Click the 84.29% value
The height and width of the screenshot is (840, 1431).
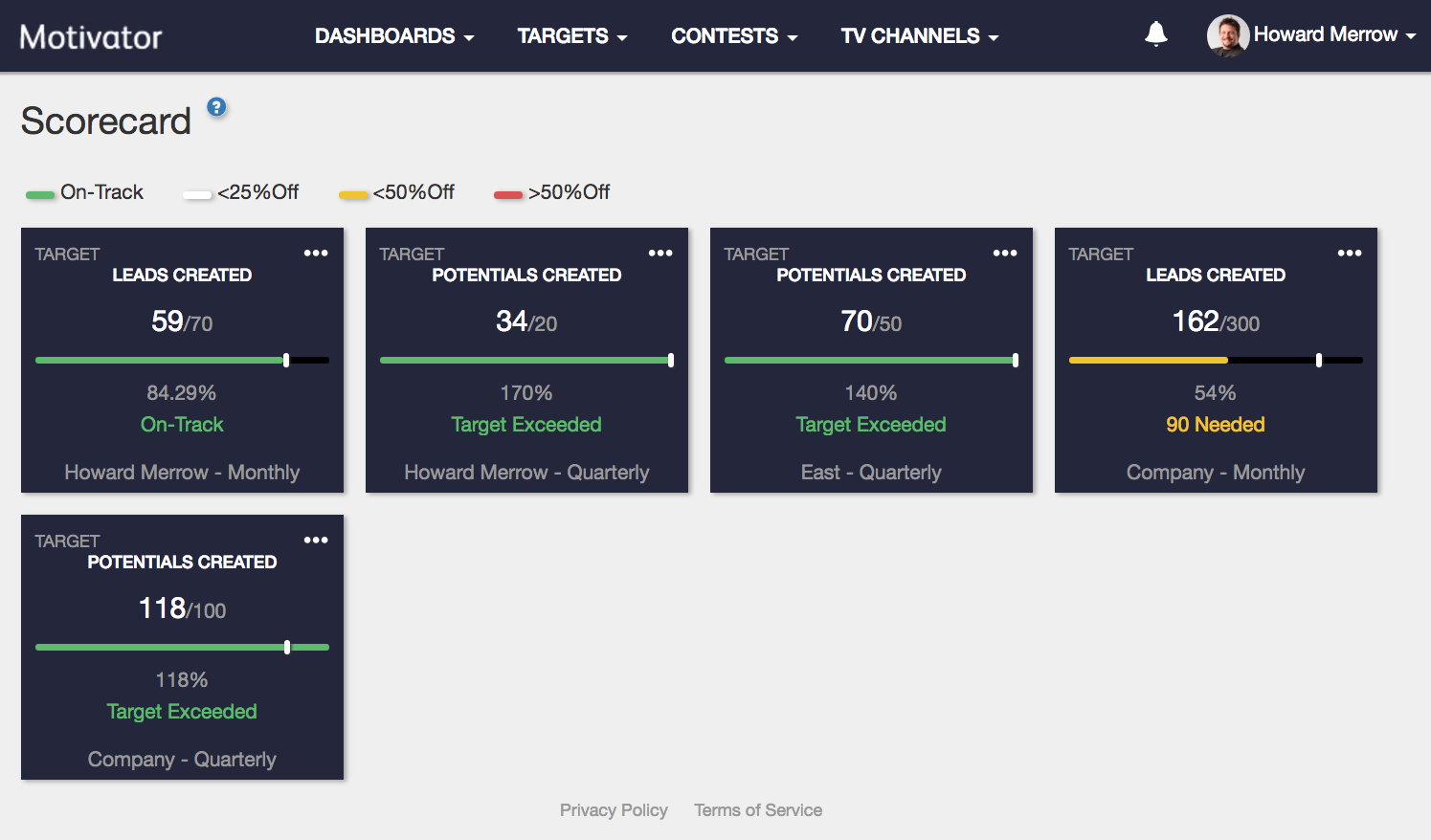point(182,393)
